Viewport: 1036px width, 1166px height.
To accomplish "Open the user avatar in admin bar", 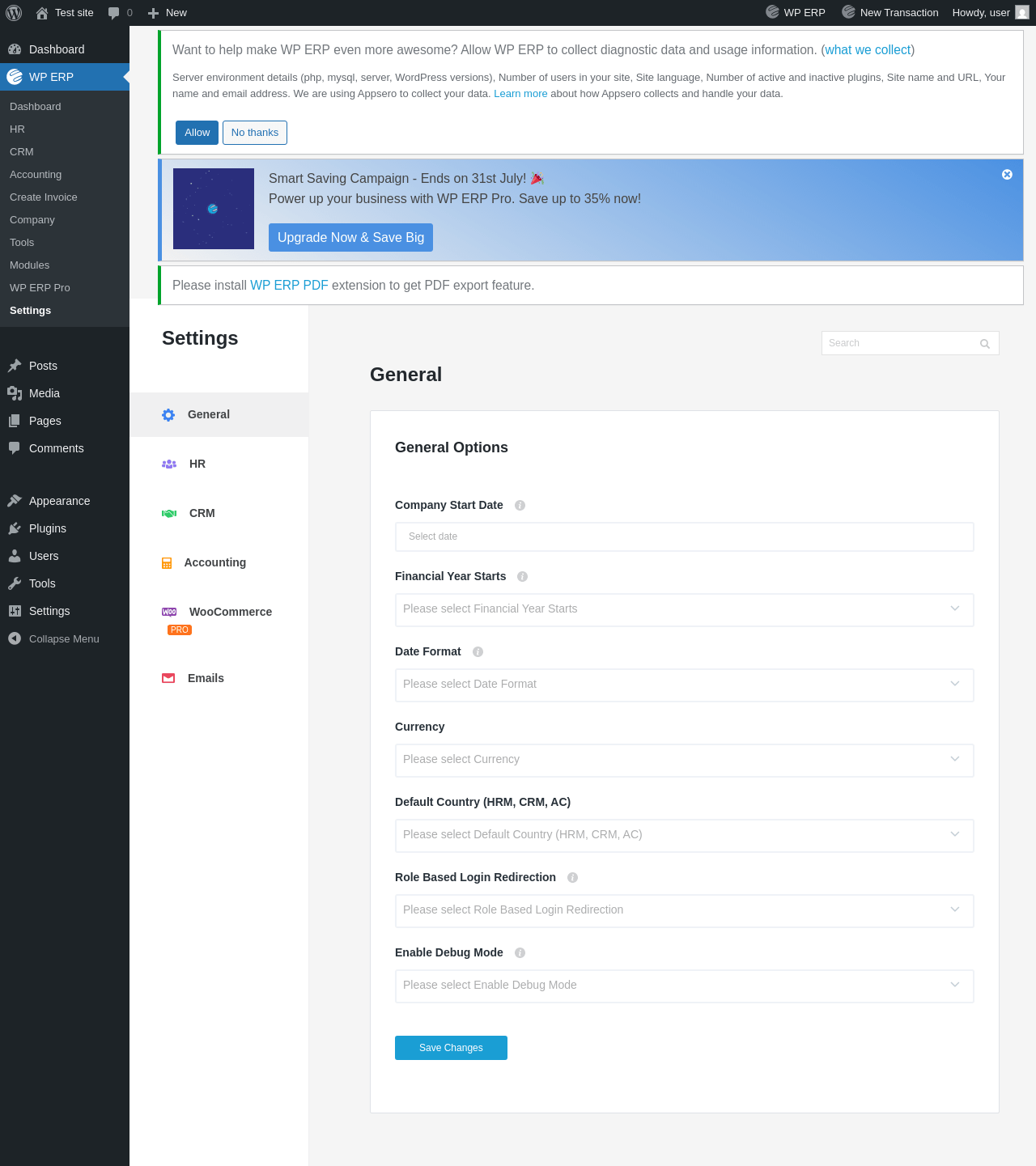I will coord(1022,12).
